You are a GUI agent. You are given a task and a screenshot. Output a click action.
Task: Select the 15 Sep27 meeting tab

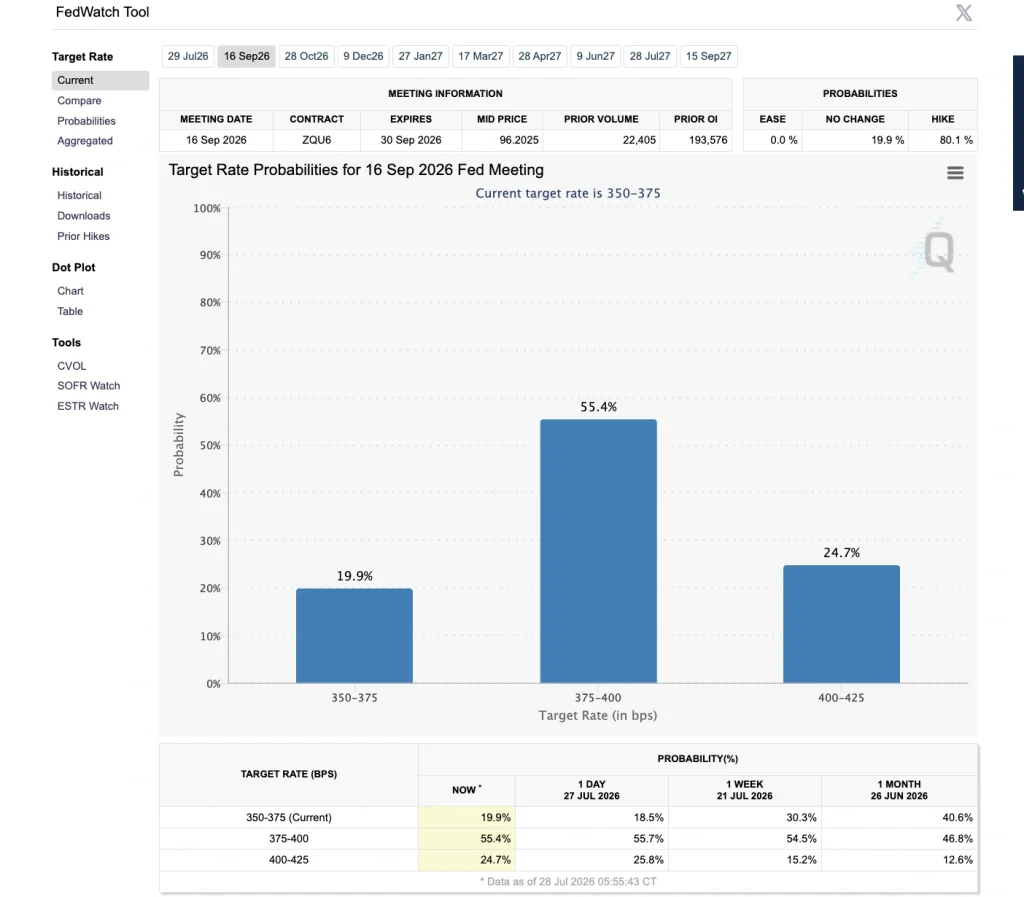709,56
